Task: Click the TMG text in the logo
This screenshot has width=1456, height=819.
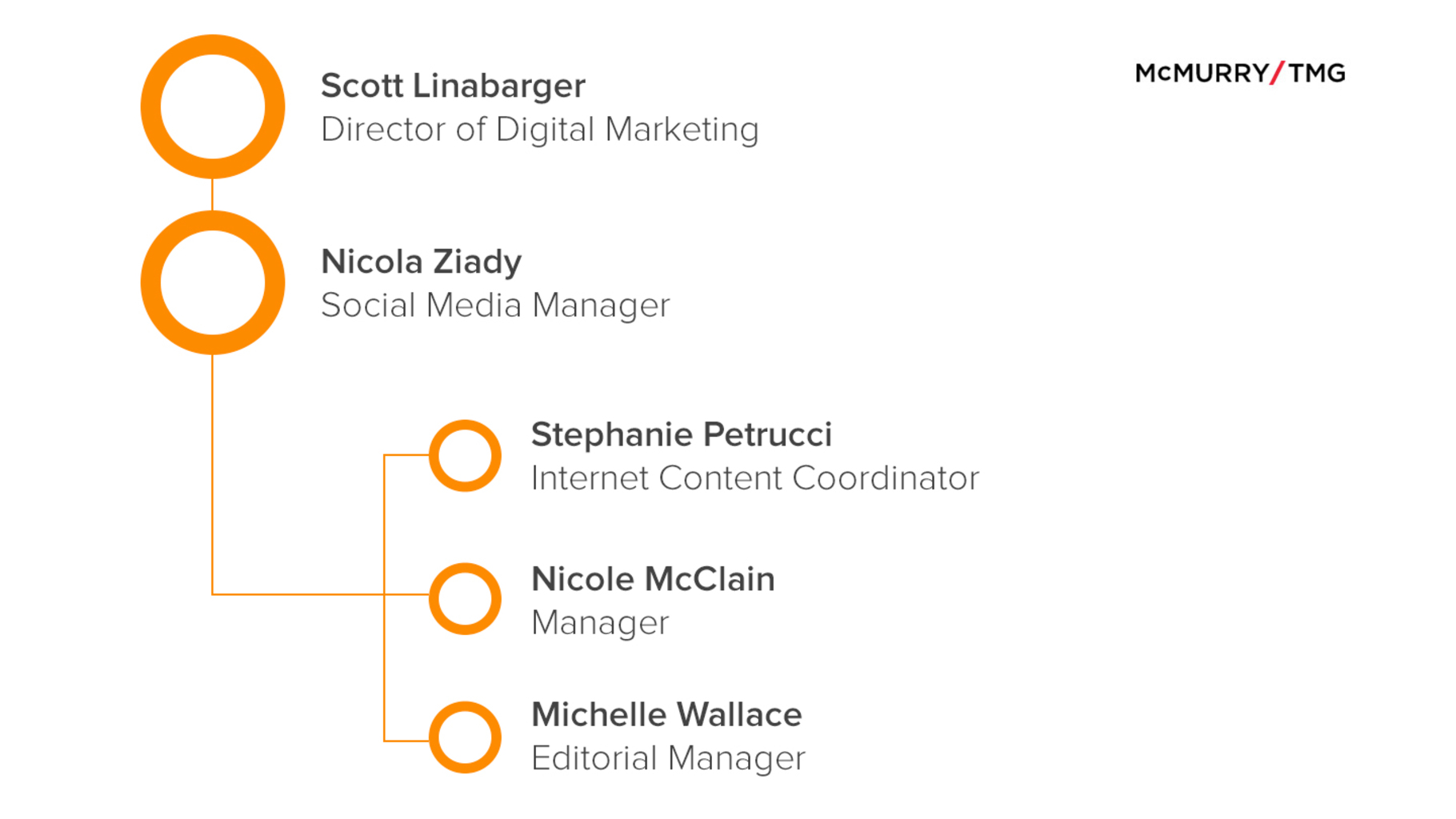Action: [1317, 74]
